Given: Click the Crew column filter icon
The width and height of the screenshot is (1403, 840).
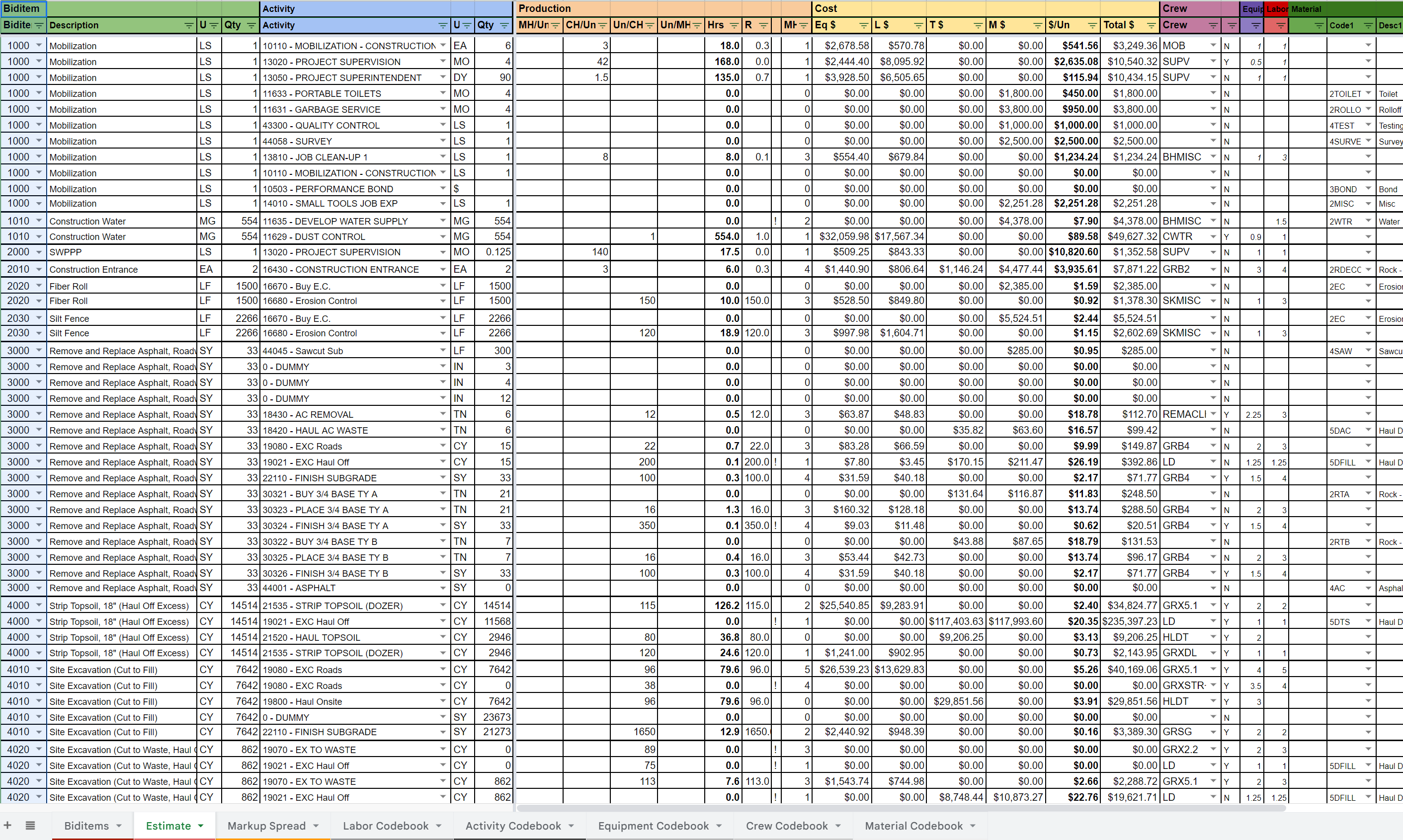Looking at the screenshot, I should [1213, 25].
